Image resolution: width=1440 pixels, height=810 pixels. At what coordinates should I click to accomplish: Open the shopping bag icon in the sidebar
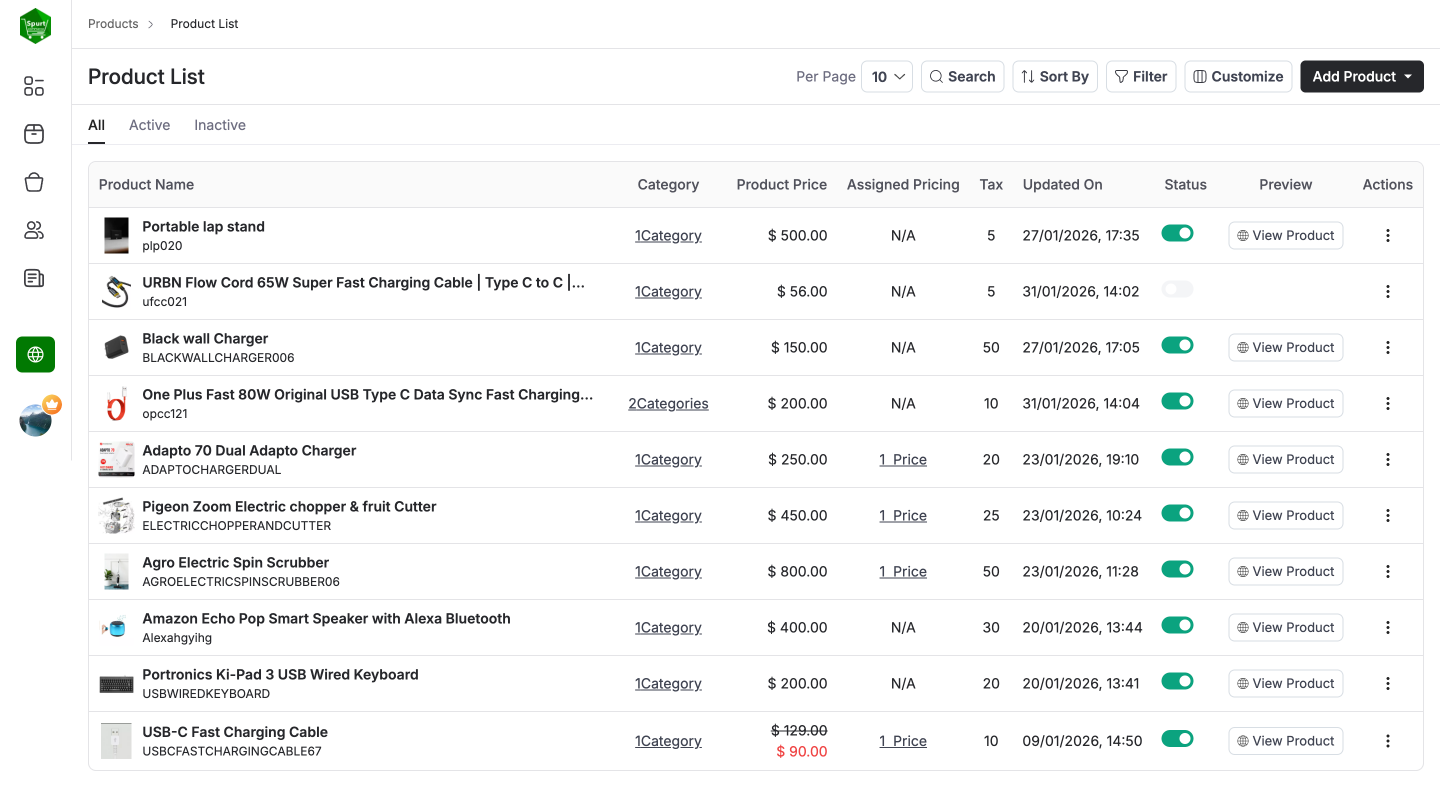coord(33,182)
